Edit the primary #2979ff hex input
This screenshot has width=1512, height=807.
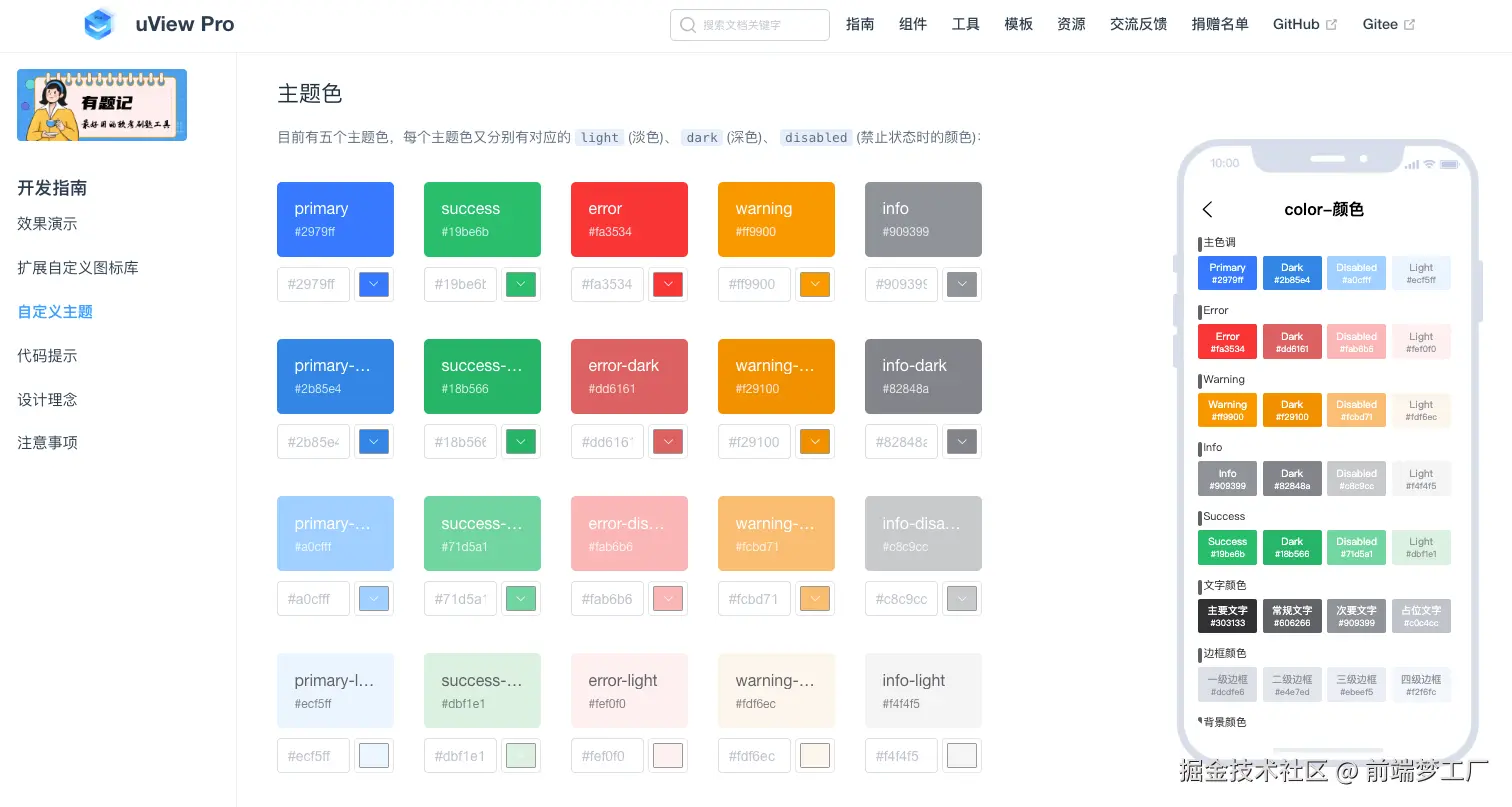(313, 284)
